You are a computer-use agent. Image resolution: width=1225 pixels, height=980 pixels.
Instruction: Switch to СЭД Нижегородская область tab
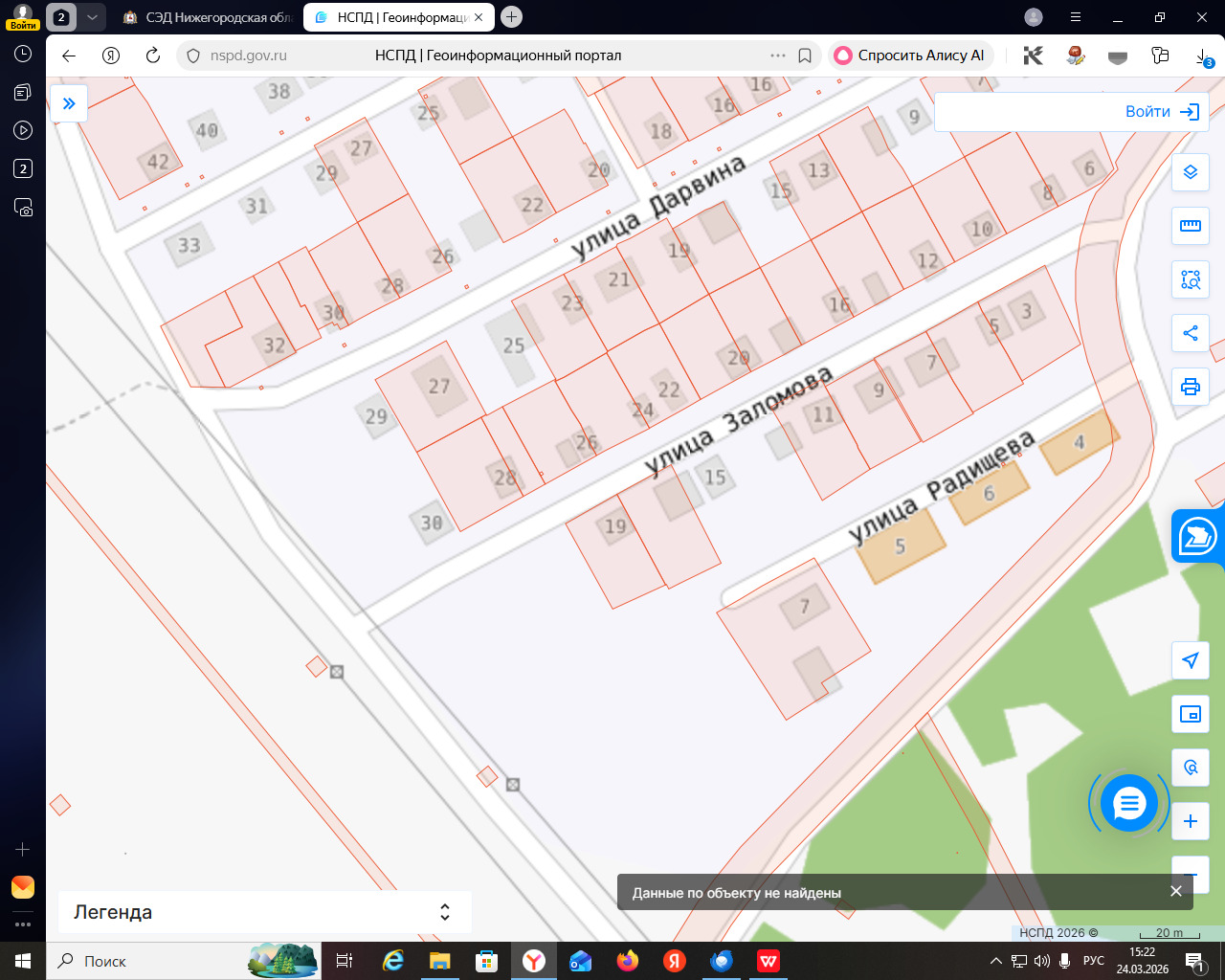211,17
